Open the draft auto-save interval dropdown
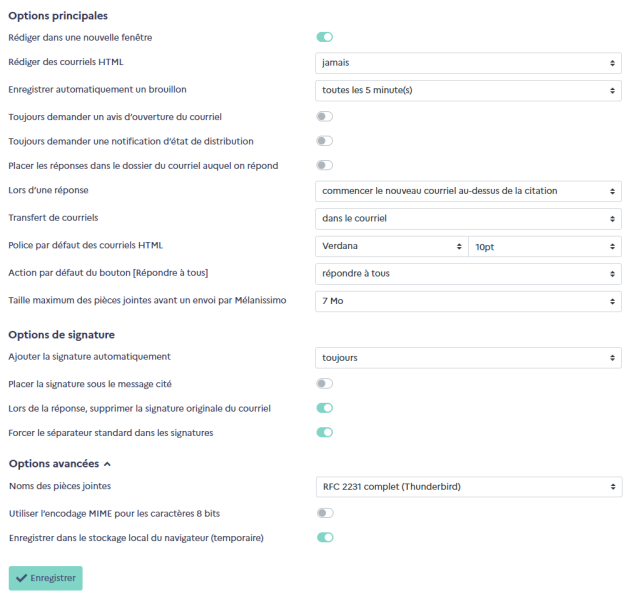630x593 pixels. pyautogui.click(x=468, y=90)
